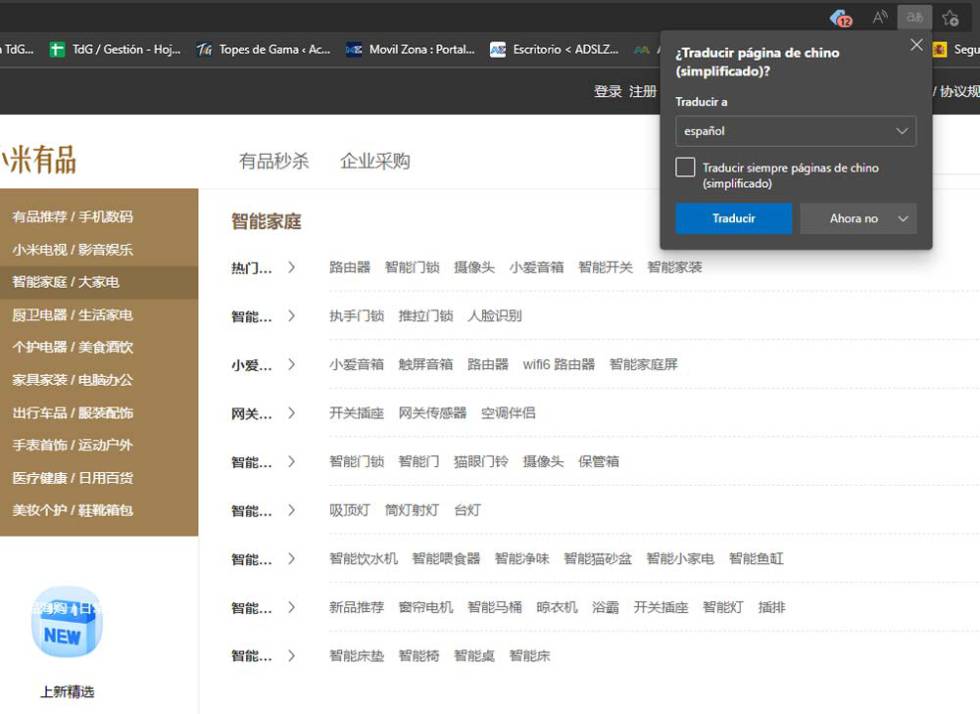Expand chevron of the 智能床垫 row

(x=291, y=656)
